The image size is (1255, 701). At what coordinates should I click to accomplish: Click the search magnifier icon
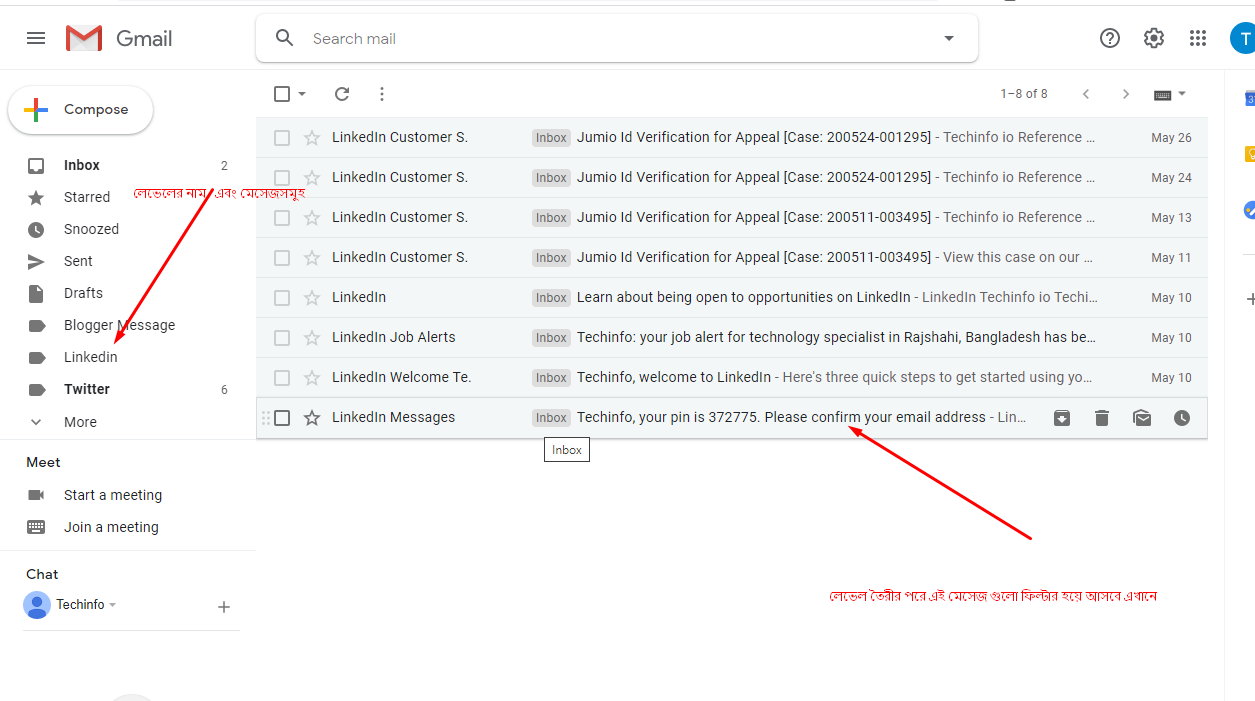285,38
